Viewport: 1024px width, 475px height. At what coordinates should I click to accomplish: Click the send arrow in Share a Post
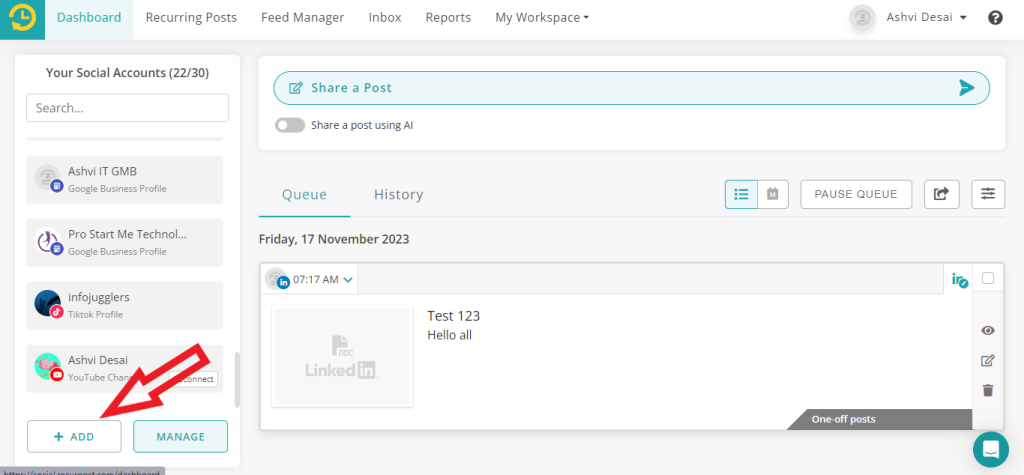[x=967, y=88]
